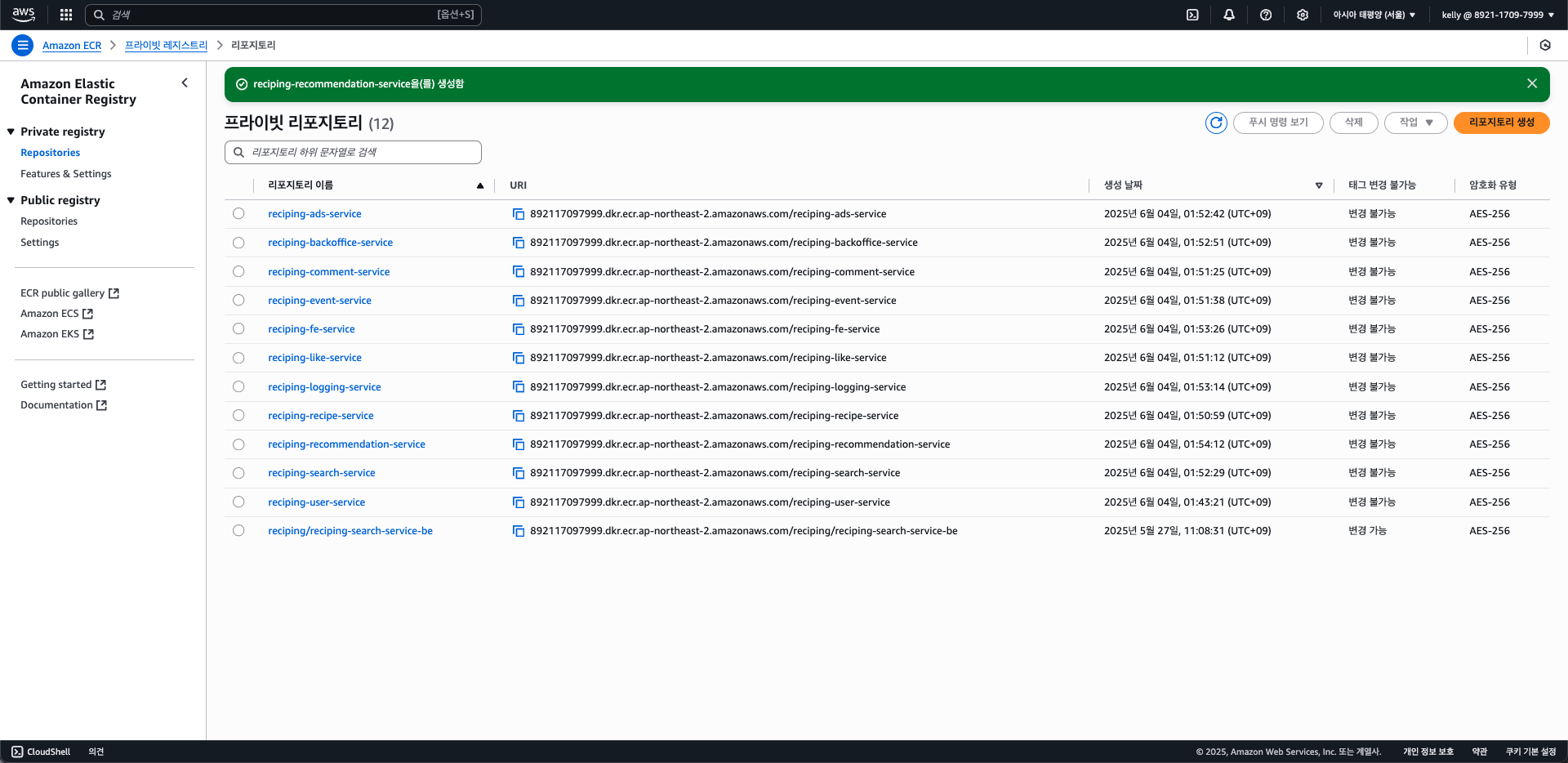Collapse the Public registry section

click(x=11, y=200)
